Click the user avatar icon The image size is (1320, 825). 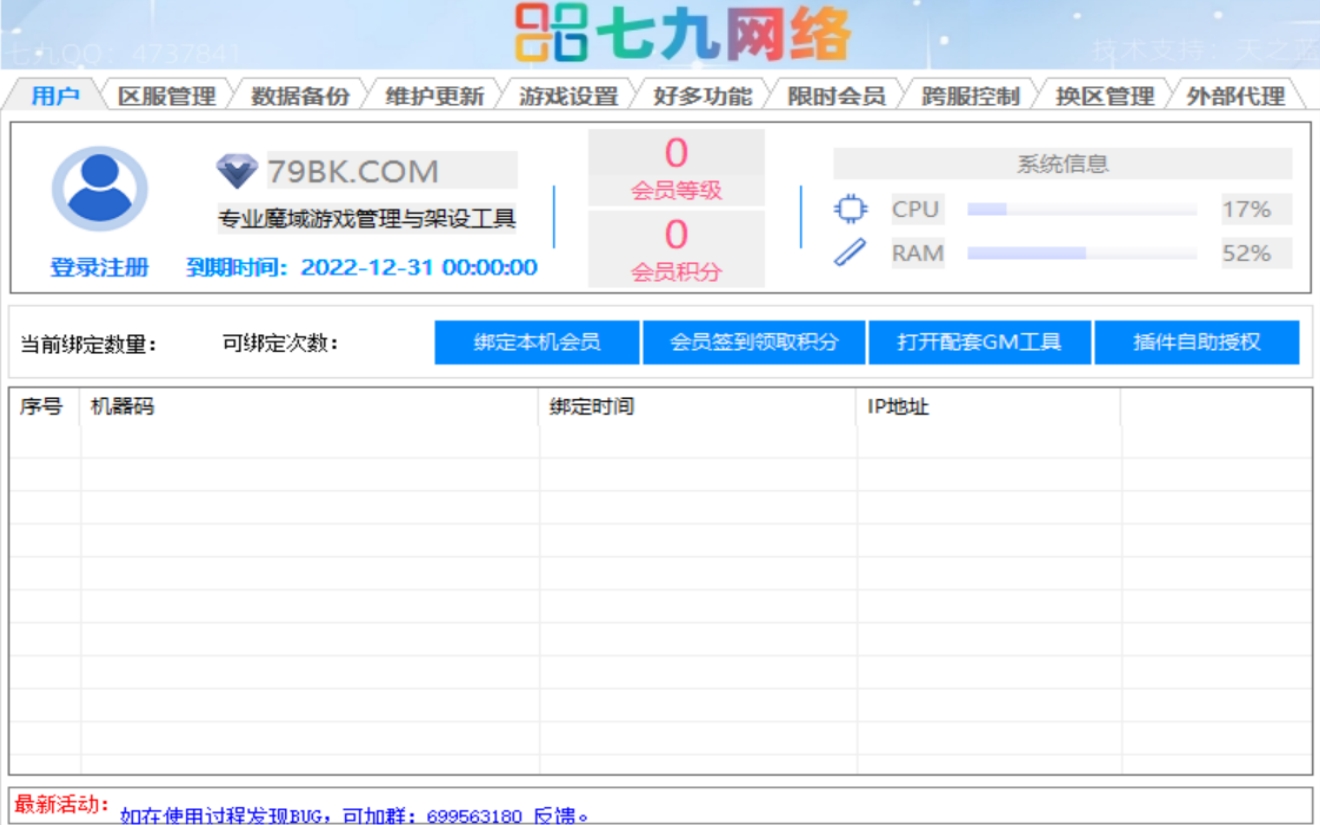click(99, 189)
